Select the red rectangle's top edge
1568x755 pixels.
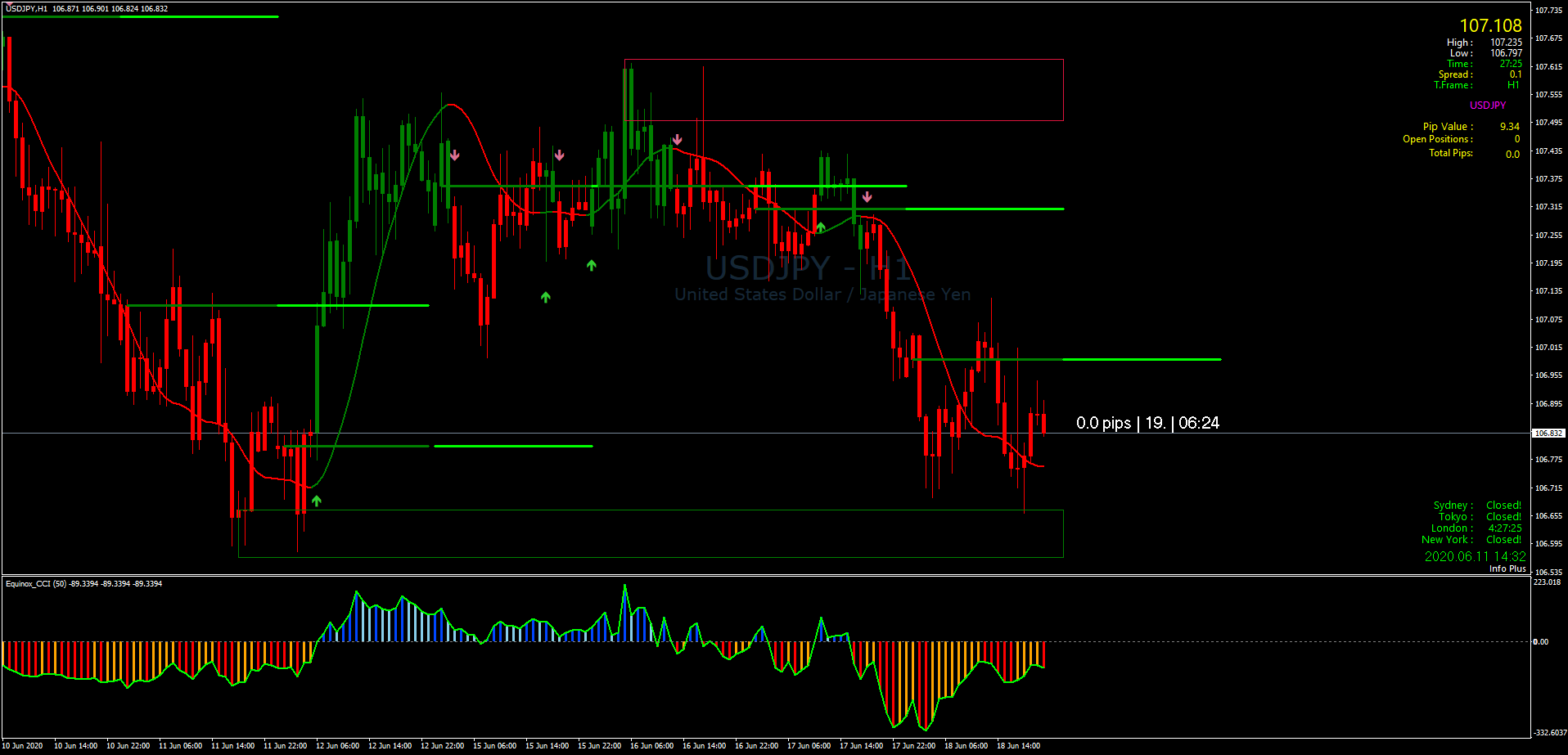tap(843, 60)
